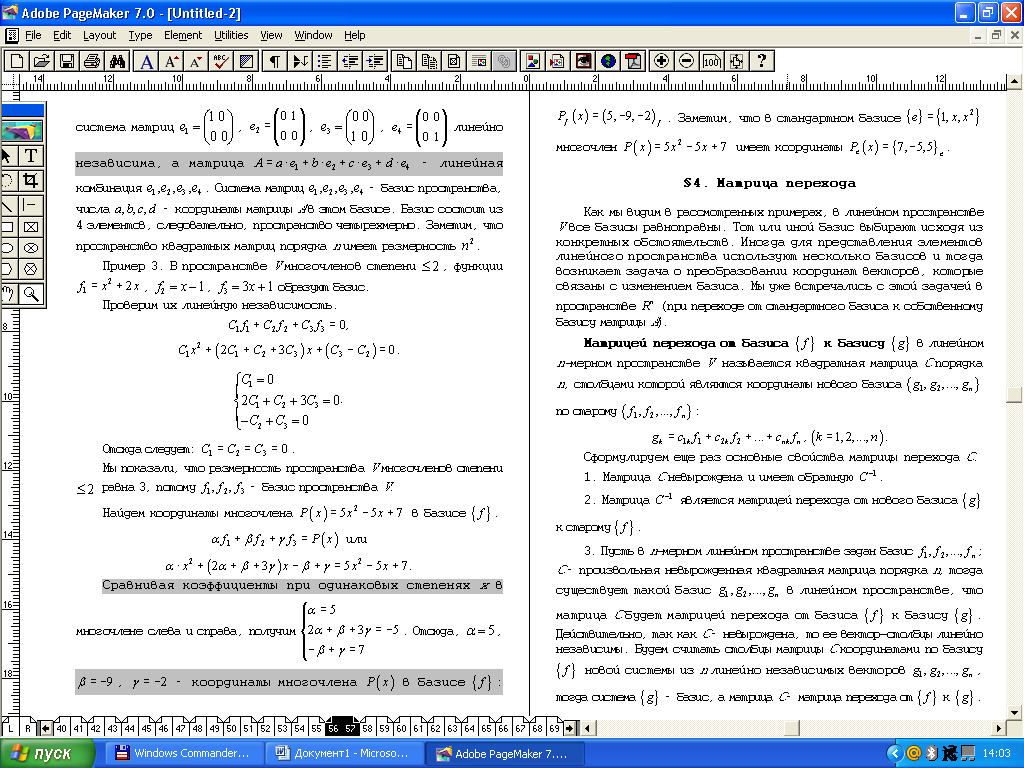Open Find with the binoculars icon

click(x=117, y=61)
